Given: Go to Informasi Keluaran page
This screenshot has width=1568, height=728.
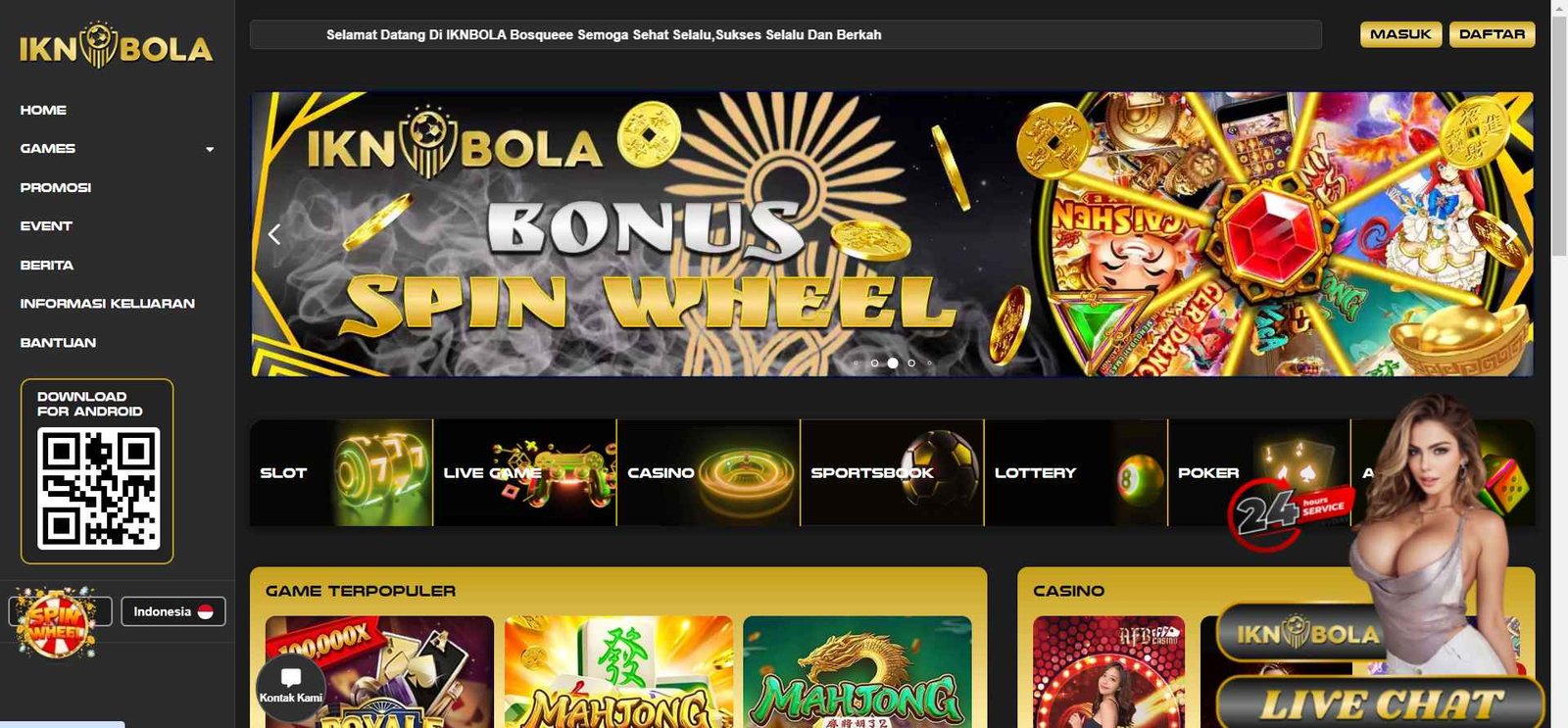Looking at the screenshot, I should click(x=108, y=304).
